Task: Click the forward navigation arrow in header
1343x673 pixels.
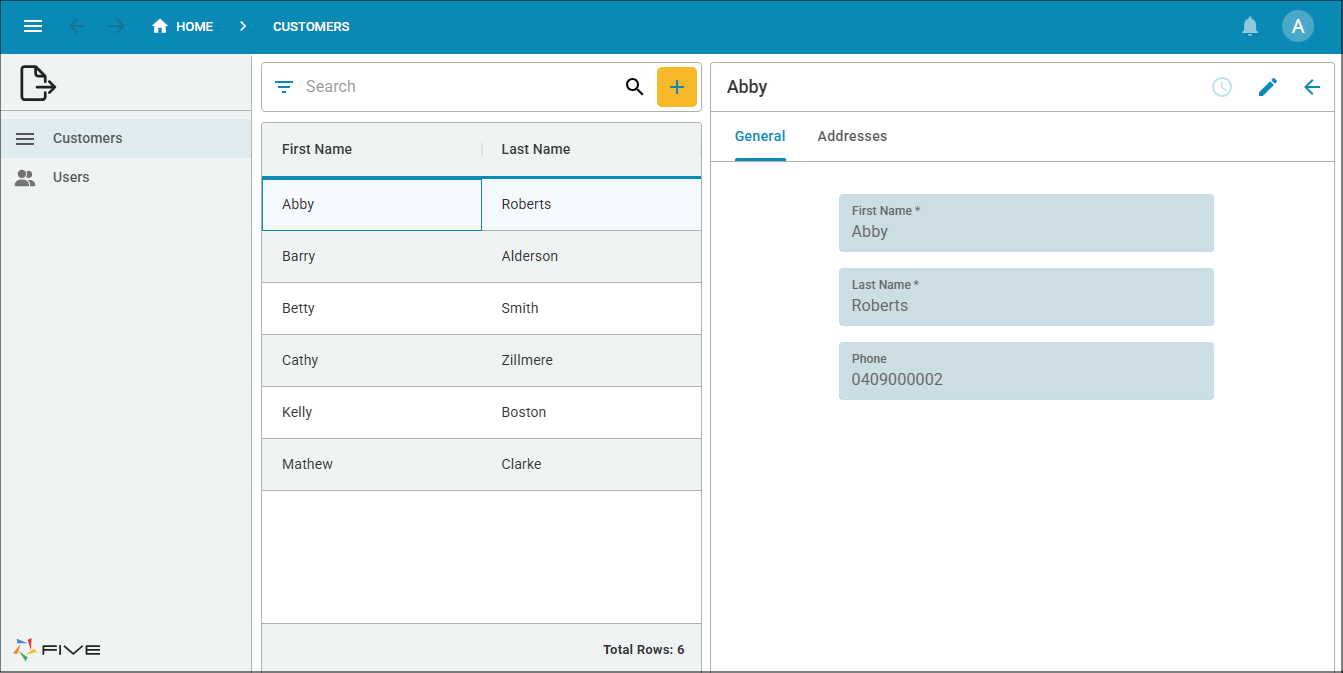Action: [117, 27]
